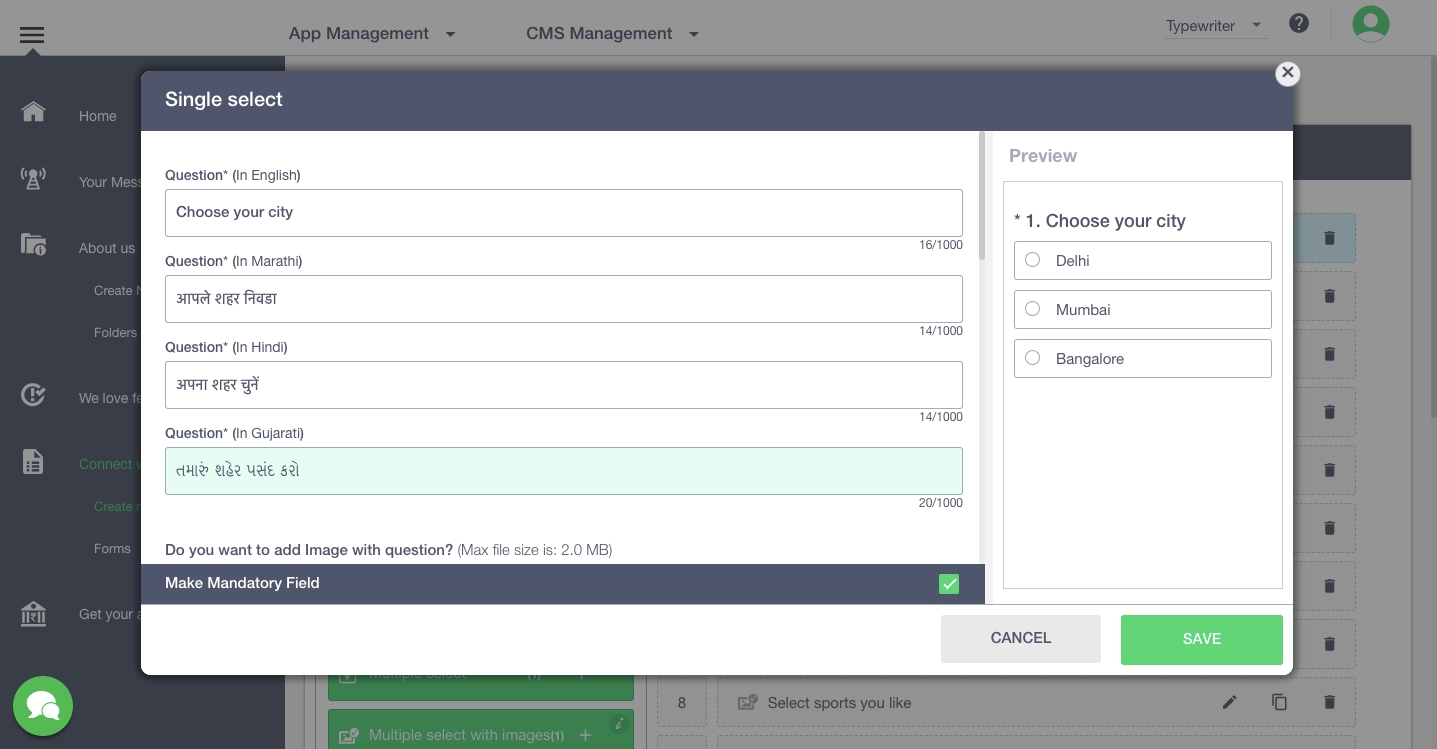The height and width of the screenshot is (749, 1437).
Task: Close the Single select dialog
Action: (x=1287, y=73)
